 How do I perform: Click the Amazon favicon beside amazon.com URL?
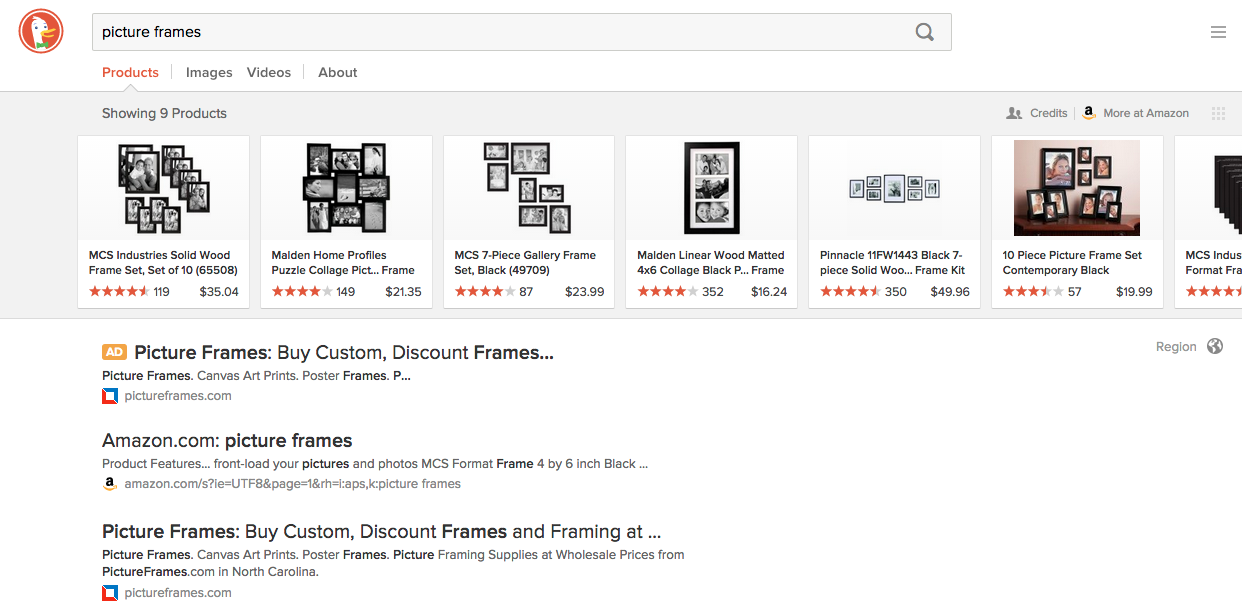click(x=110, y=484)
